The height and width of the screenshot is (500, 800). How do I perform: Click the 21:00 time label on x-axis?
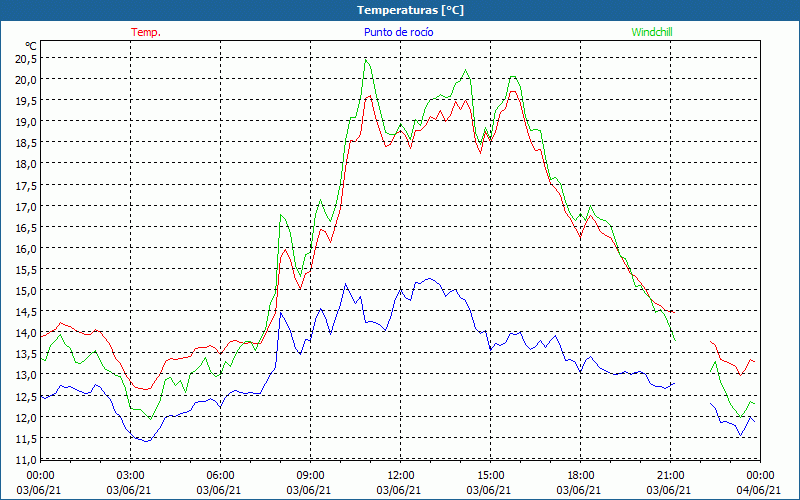[670, 476]
